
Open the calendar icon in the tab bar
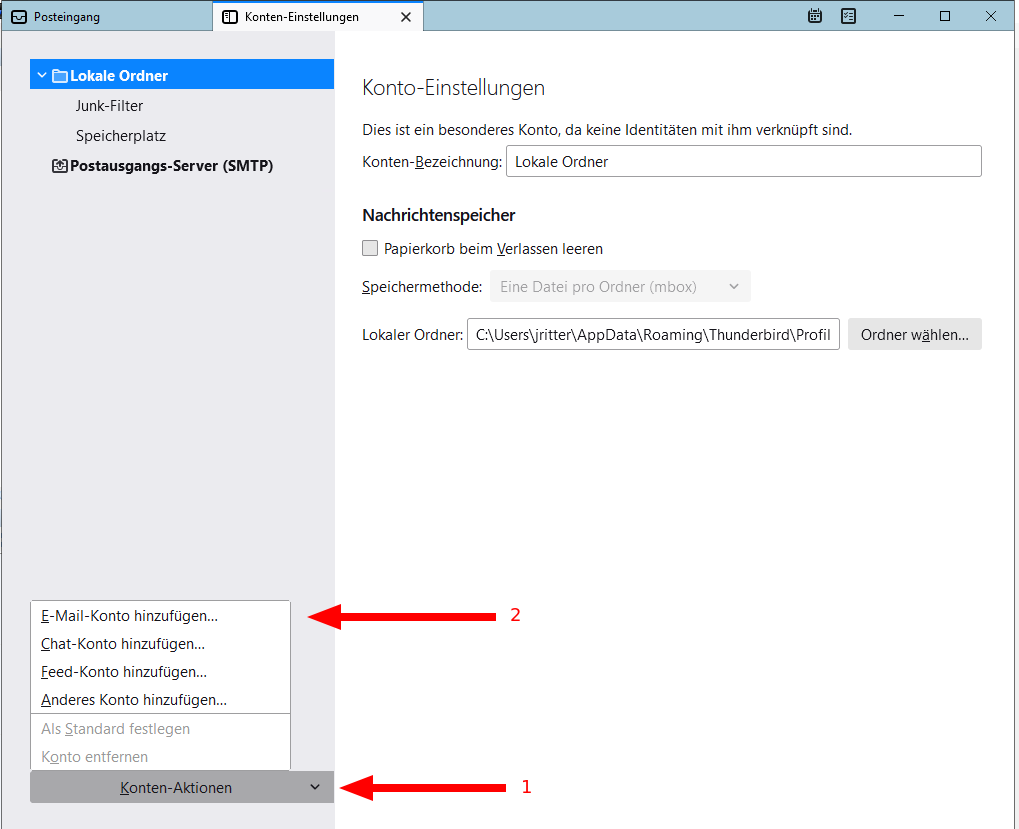pyautogui.click(x=815, y=16)
